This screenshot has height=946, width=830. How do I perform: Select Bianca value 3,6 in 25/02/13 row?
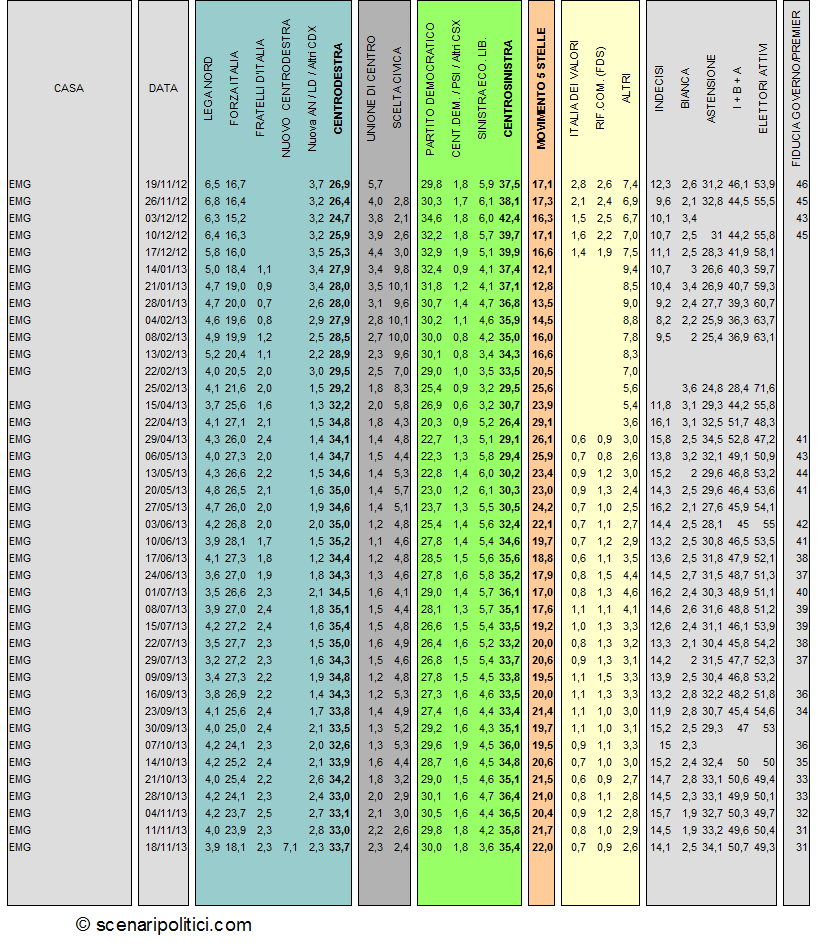click(689, 388)
